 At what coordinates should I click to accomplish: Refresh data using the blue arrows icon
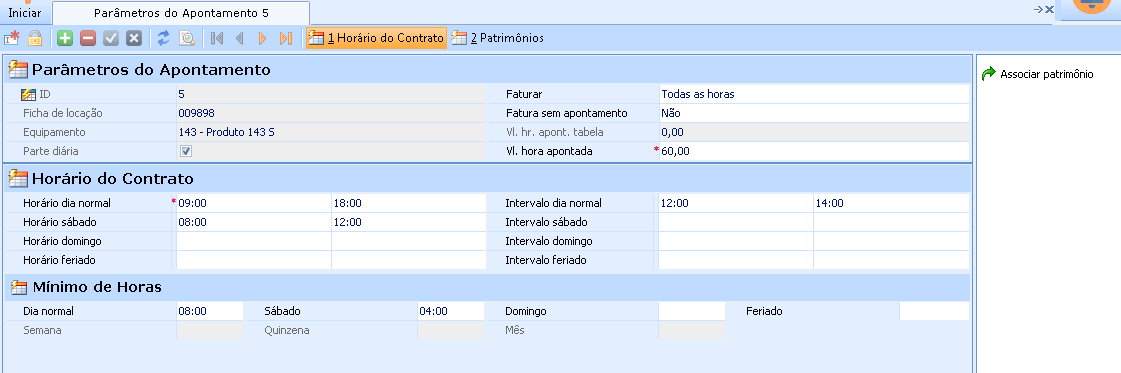(x=164, y=39)
